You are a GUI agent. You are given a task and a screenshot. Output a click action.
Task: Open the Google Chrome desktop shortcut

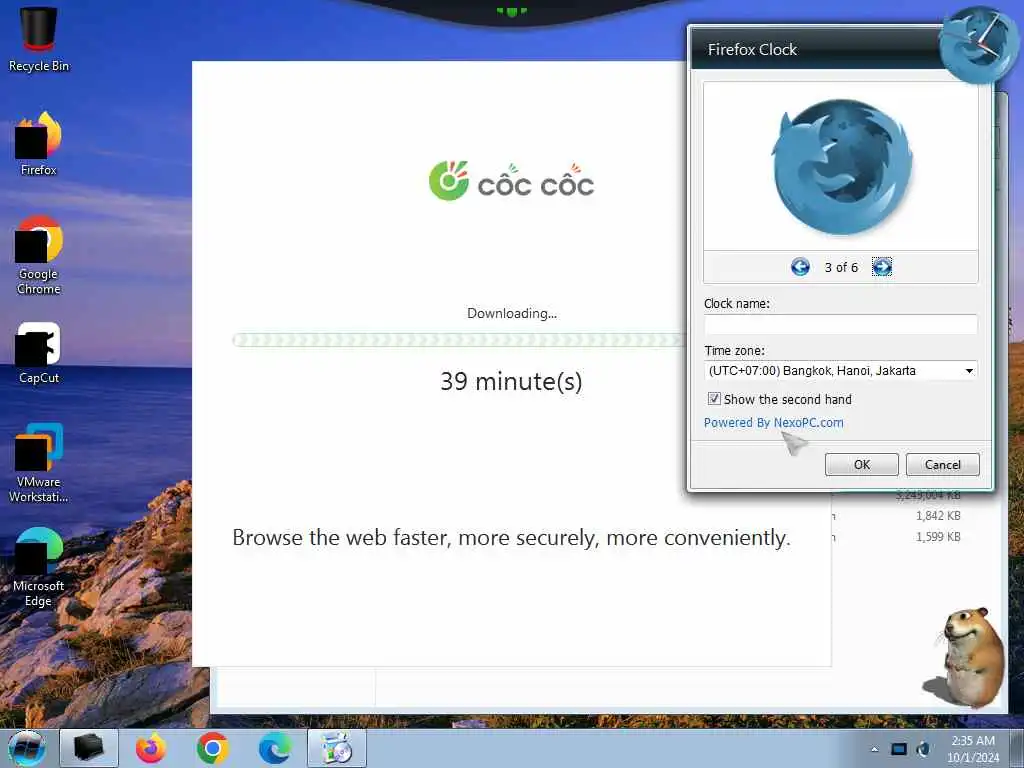coord(39,255)
